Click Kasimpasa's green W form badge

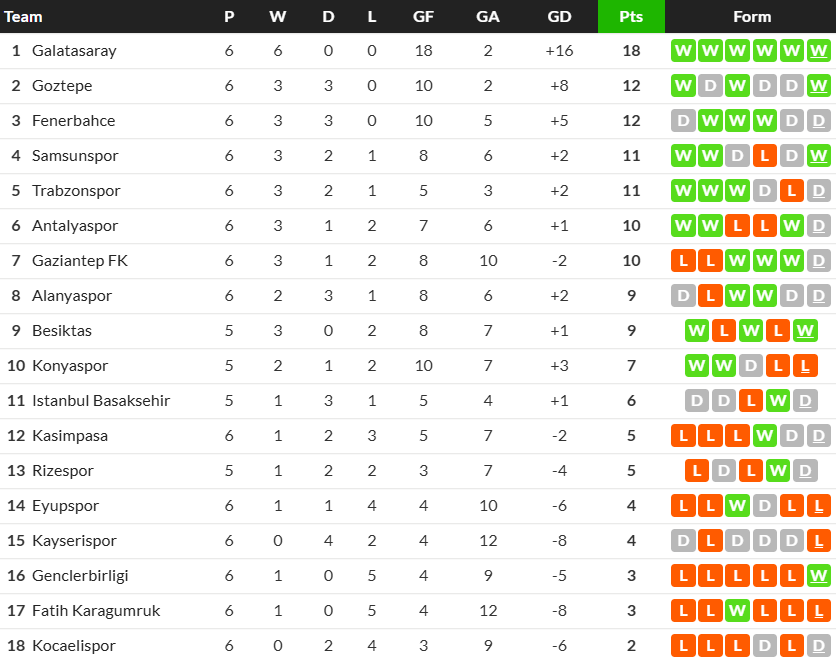(764, 436)
